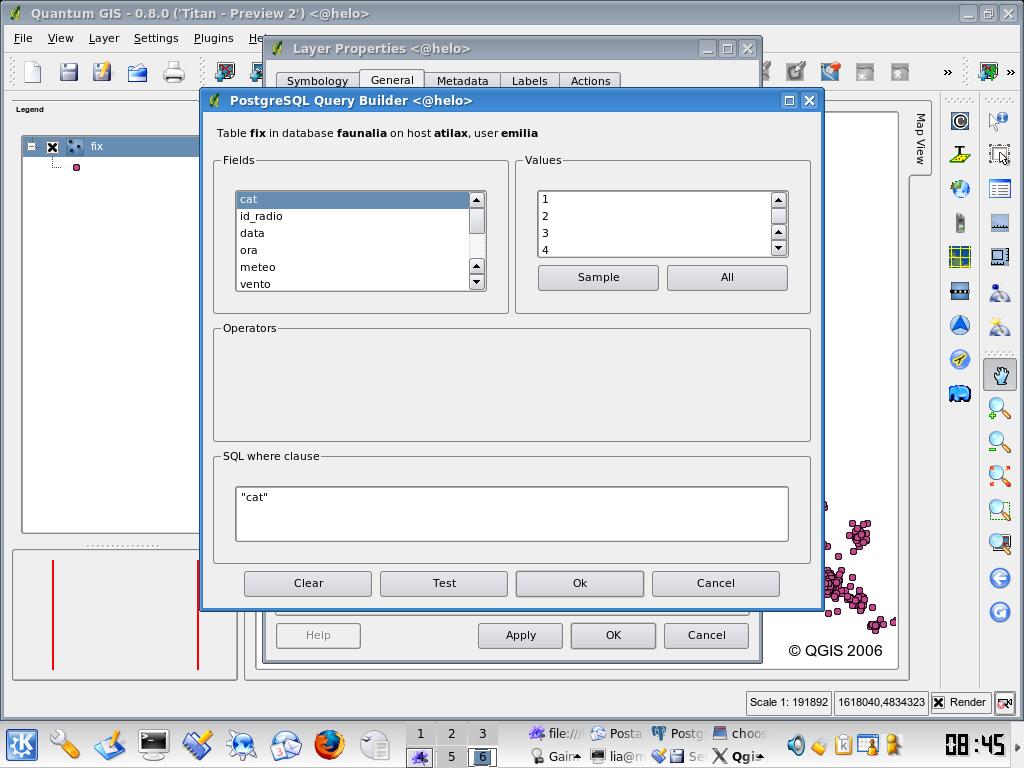Click the fix layer symbol swatch
This screenshot has width=1024, height=768.
pos(76,168)
